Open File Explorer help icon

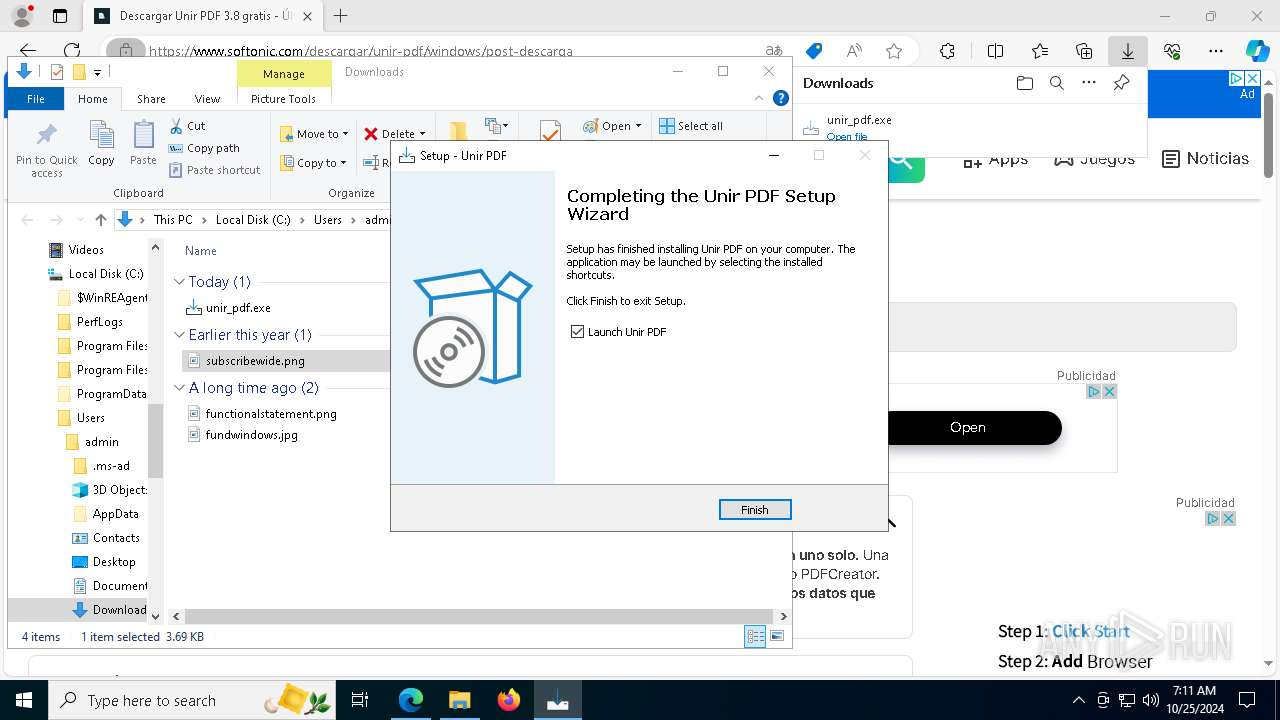(x=781, y=98)
